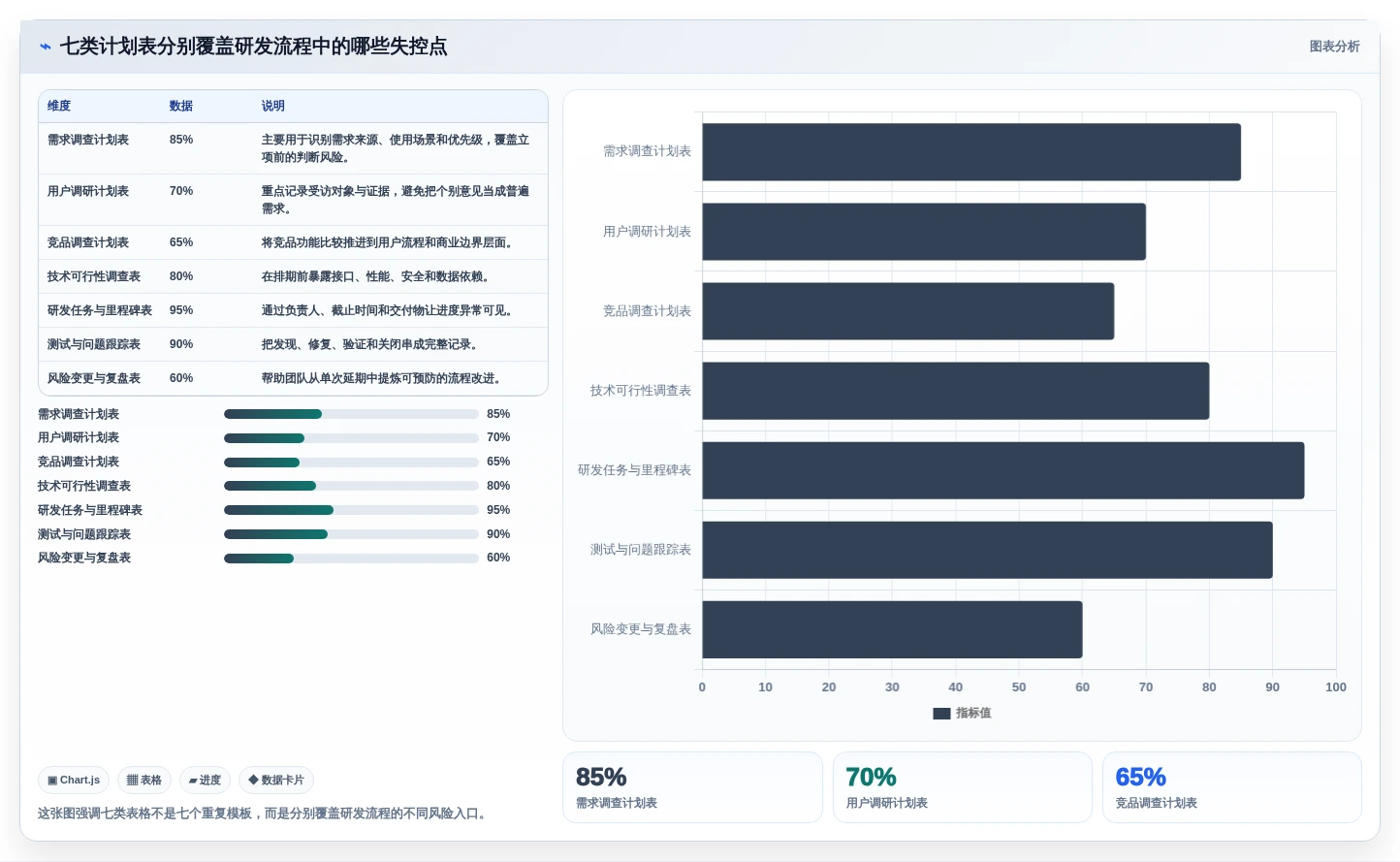Click the 测试与问题跟踪表 progress bar at 90%

coord(351,534)
